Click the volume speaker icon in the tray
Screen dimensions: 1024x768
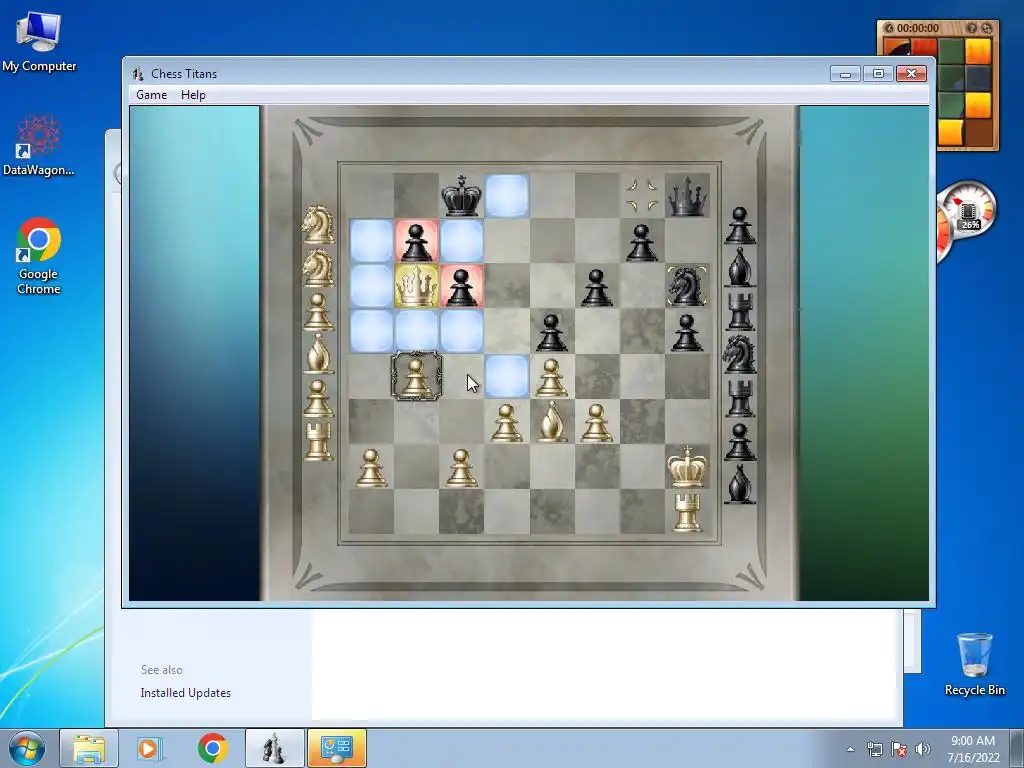click(922, 749)
